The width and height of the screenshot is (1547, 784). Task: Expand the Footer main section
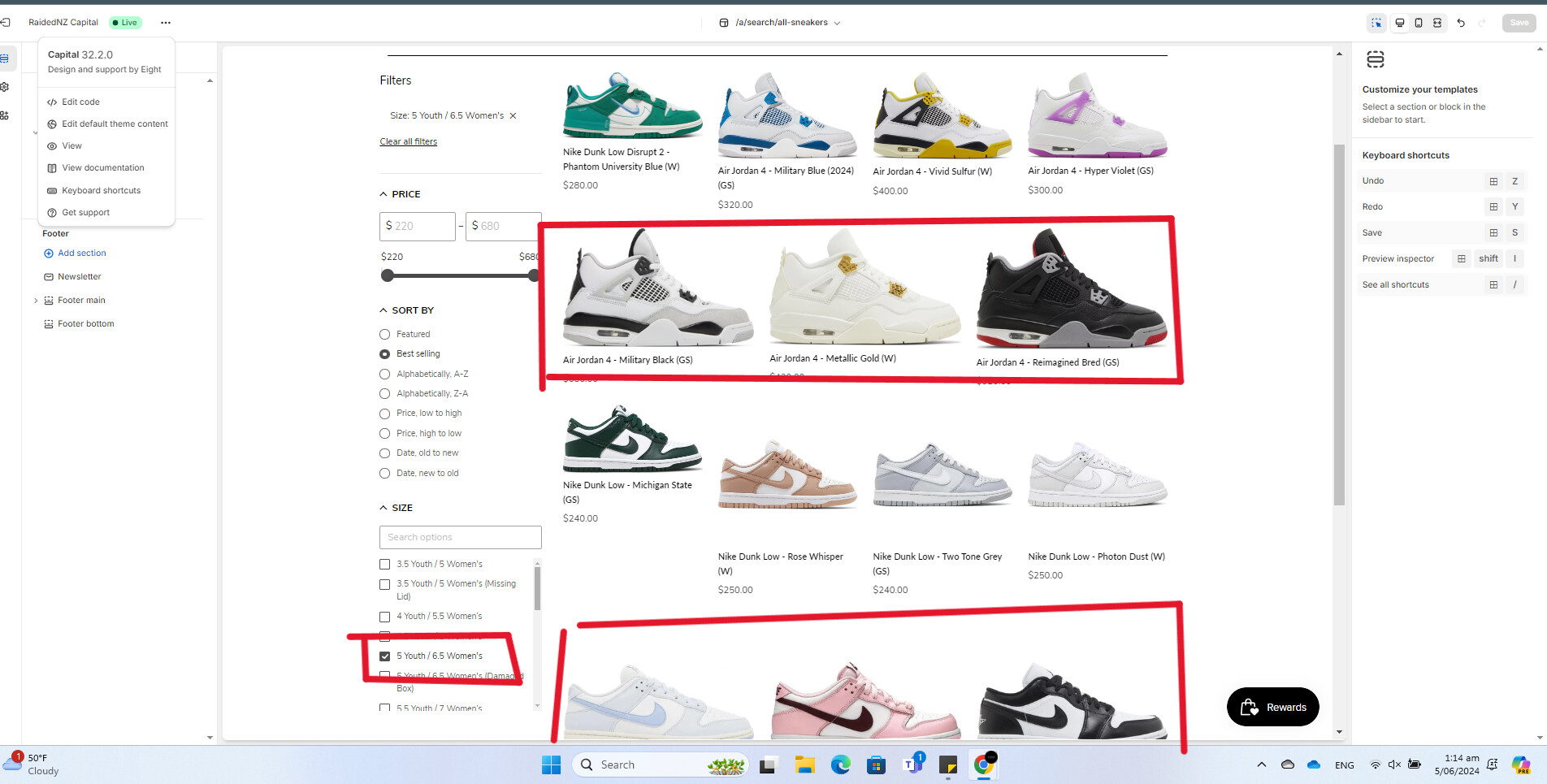(36, 301)
